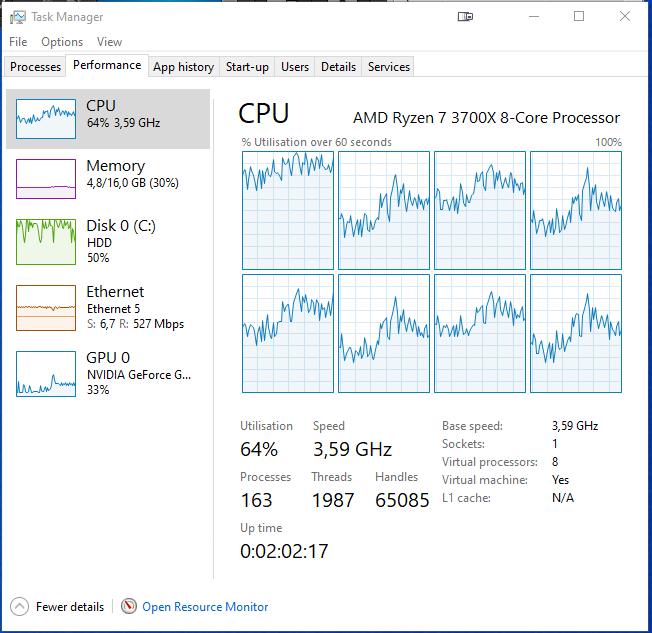Viewport: 652px width, 633px height.
Task: Click the first logical processor utilisation graph
Action: point(288,210)
